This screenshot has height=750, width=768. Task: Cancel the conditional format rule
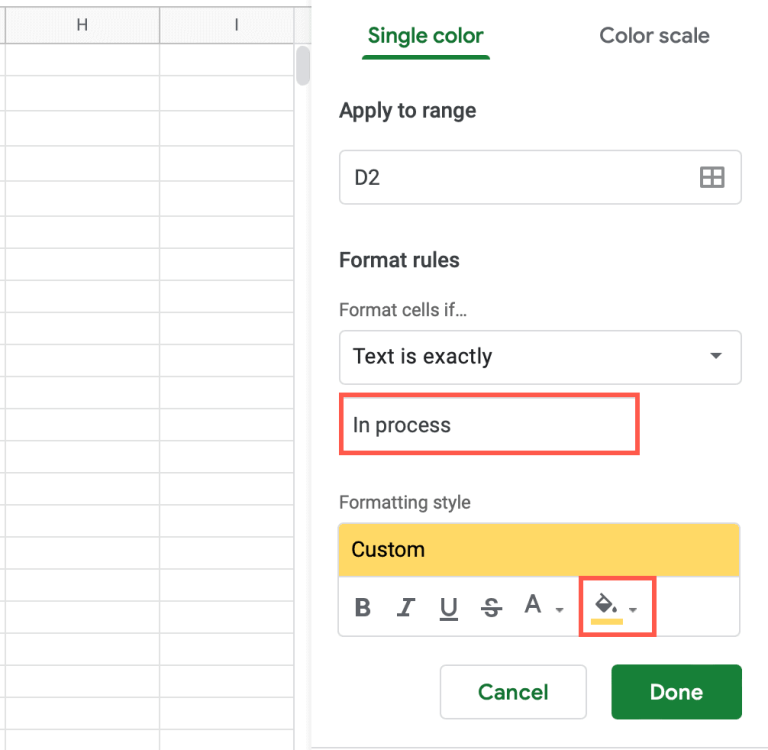(x=513, y=692)
